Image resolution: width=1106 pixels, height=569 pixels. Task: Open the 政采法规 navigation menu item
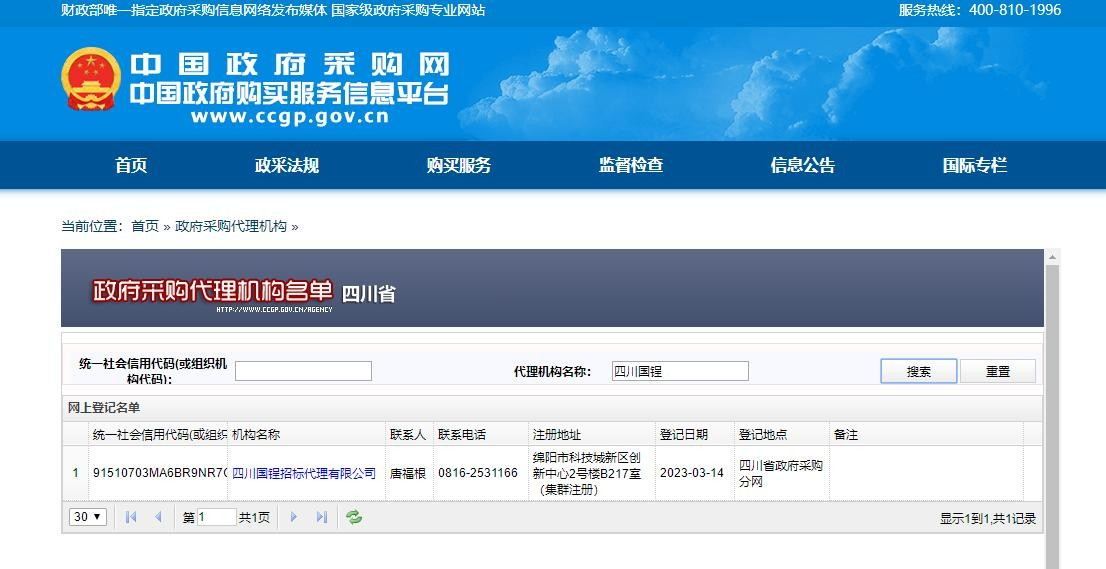pyautogui.click(x=287, y=165)
